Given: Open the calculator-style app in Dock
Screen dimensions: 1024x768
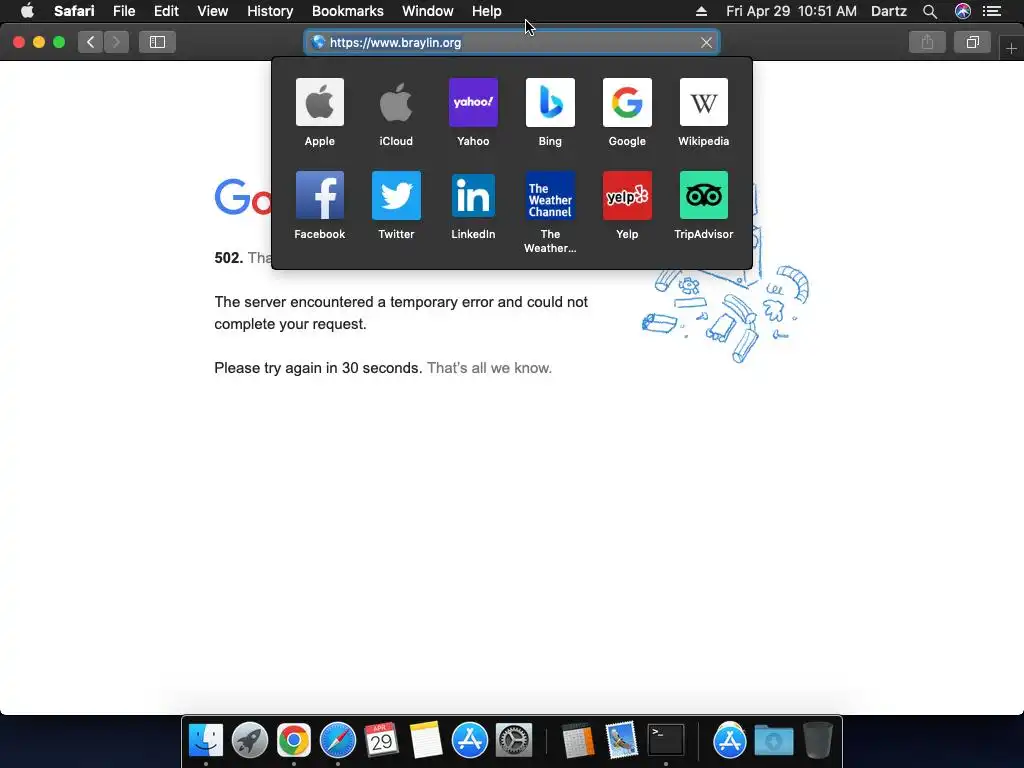Looking at the screenshot, I should click(578, 741).
